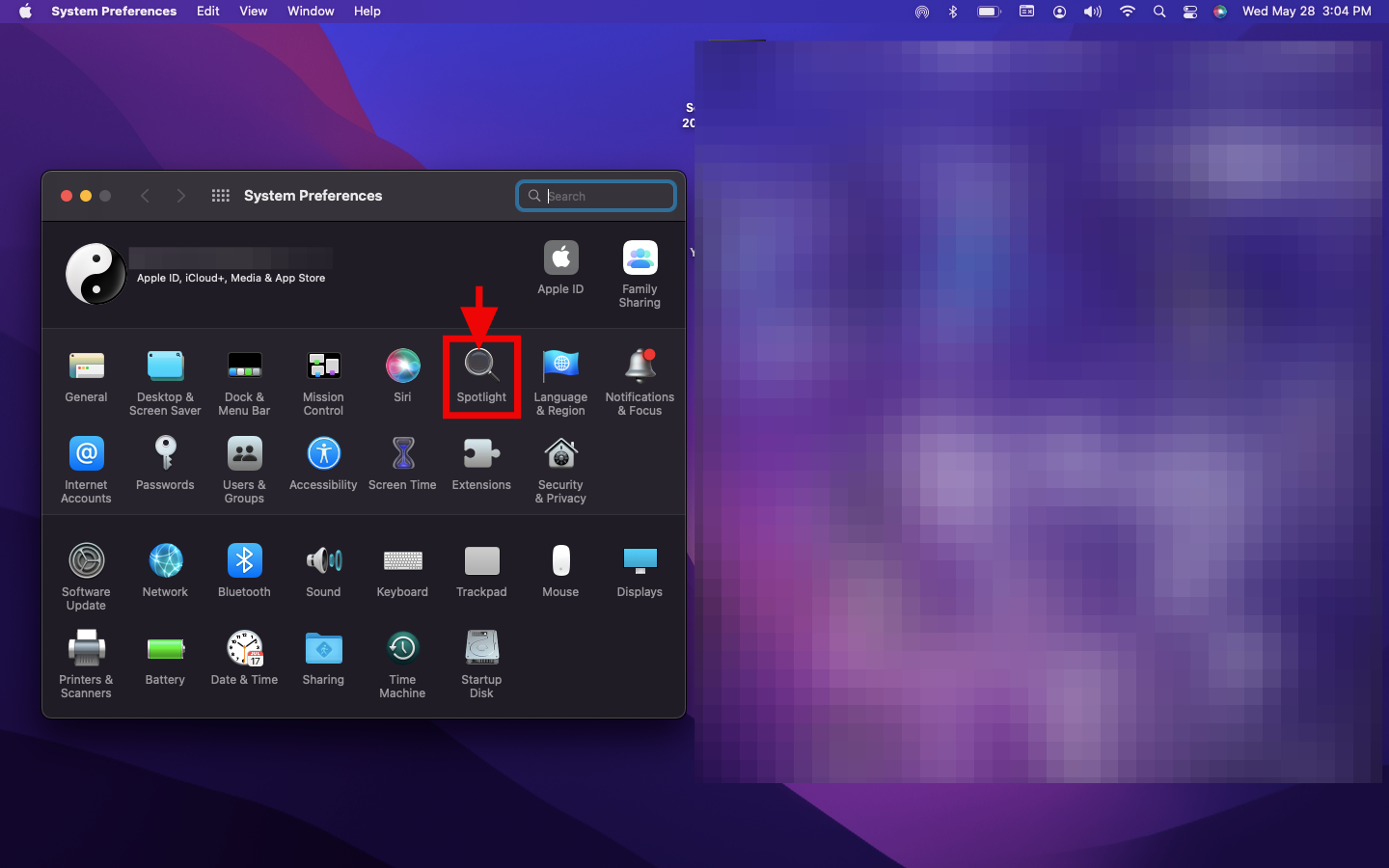Open Internet Accounts preferences
The image size is (1389, 868).
pos(86,471)
